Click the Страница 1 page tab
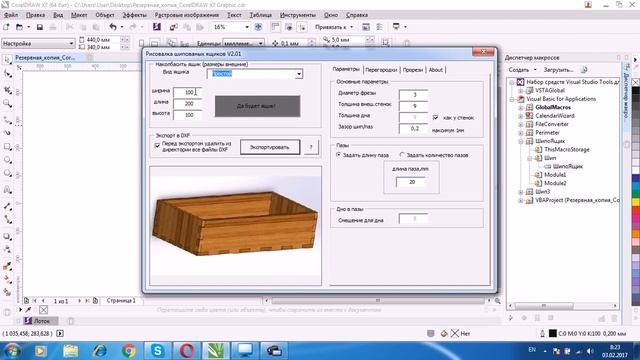The height and width of the screenshot is (360, 640). click(x=121, y=300)
